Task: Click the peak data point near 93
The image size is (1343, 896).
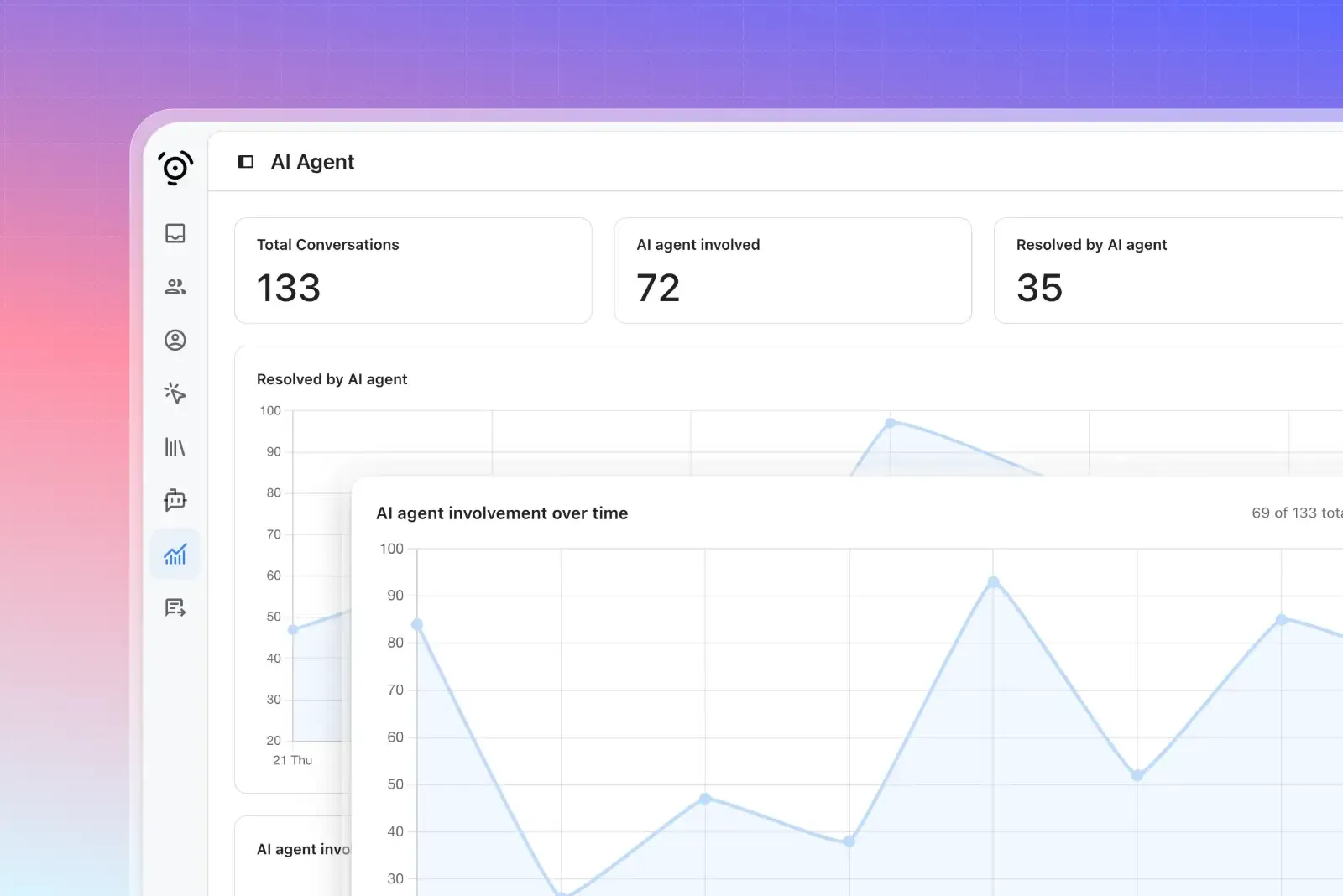Action: point(993,582)
